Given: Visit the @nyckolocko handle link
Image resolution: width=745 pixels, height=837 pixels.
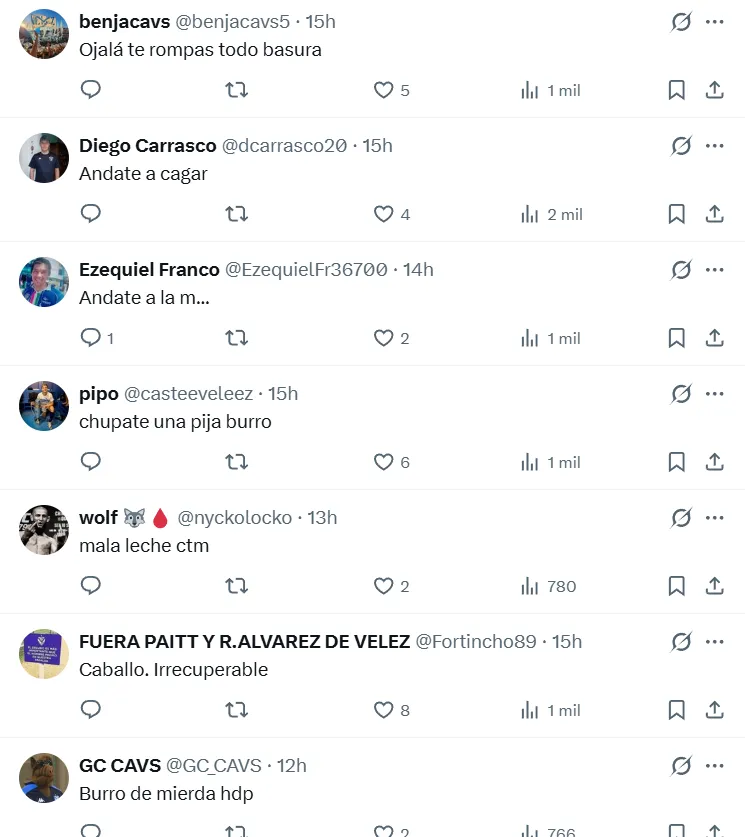Looking at the screenshot, I should (235, 518).
